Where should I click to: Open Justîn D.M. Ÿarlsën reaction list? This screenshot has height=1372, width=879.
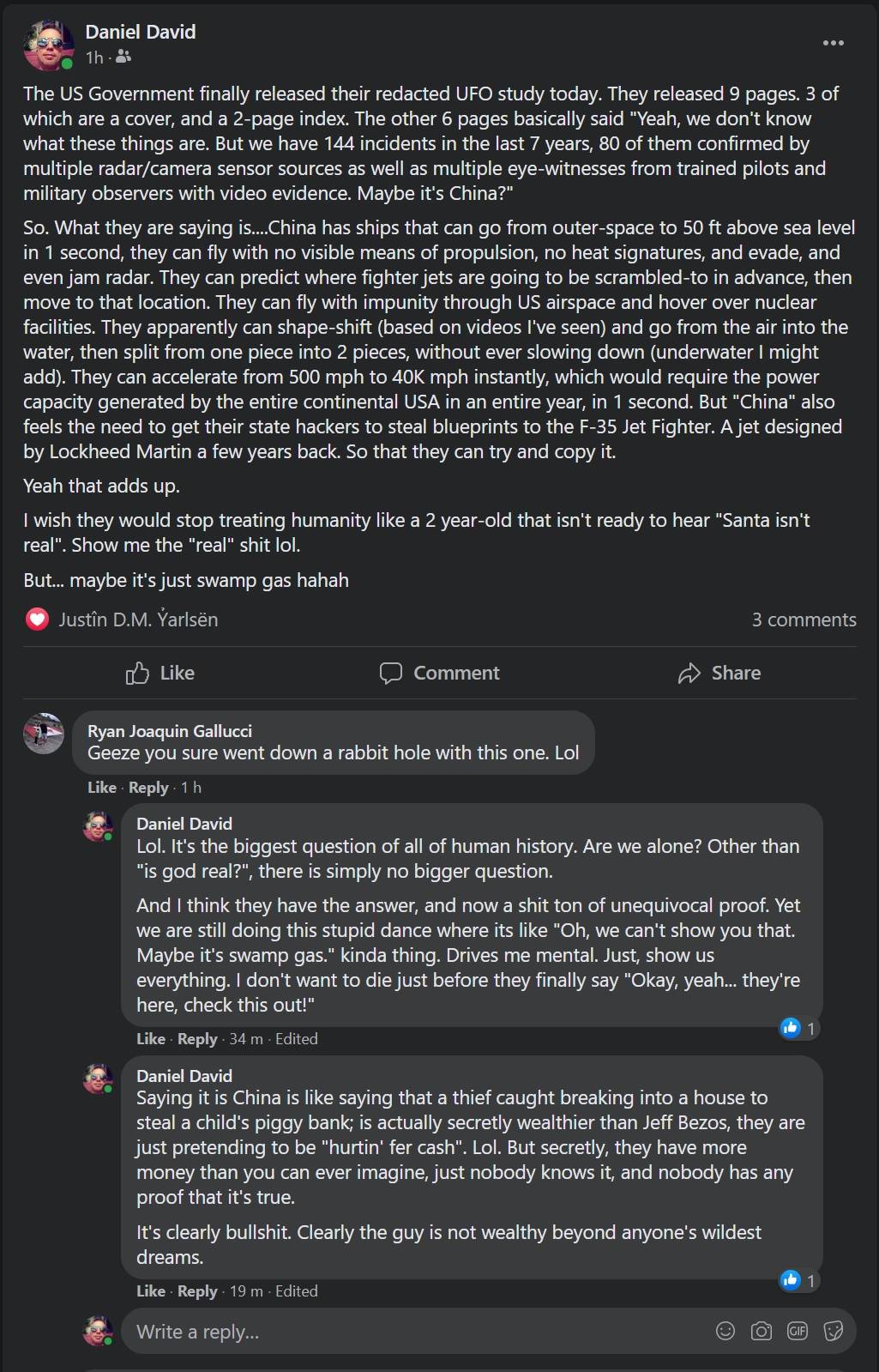(138, 620)
